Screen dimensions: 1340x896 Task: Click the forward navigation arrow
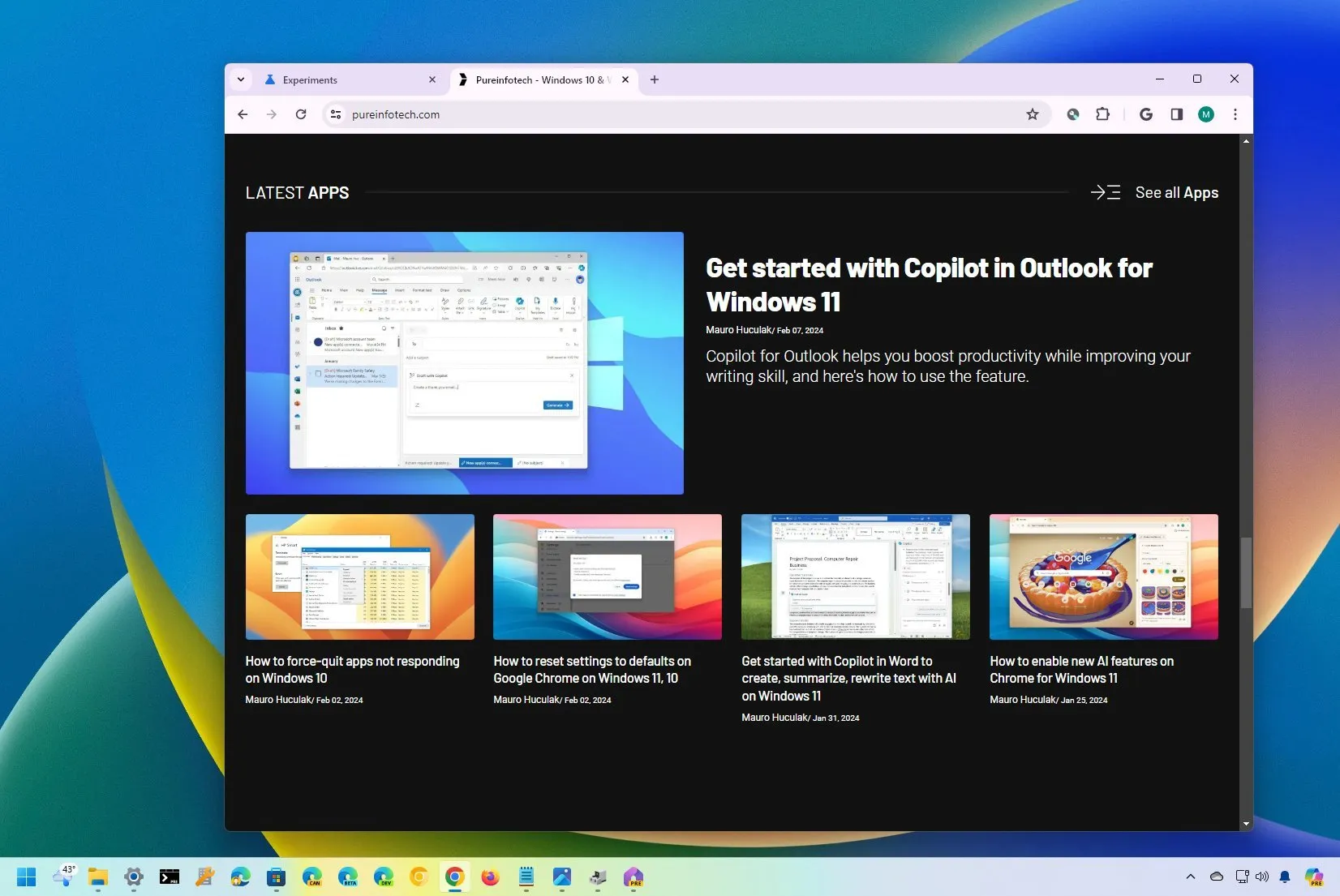(272, 114)
